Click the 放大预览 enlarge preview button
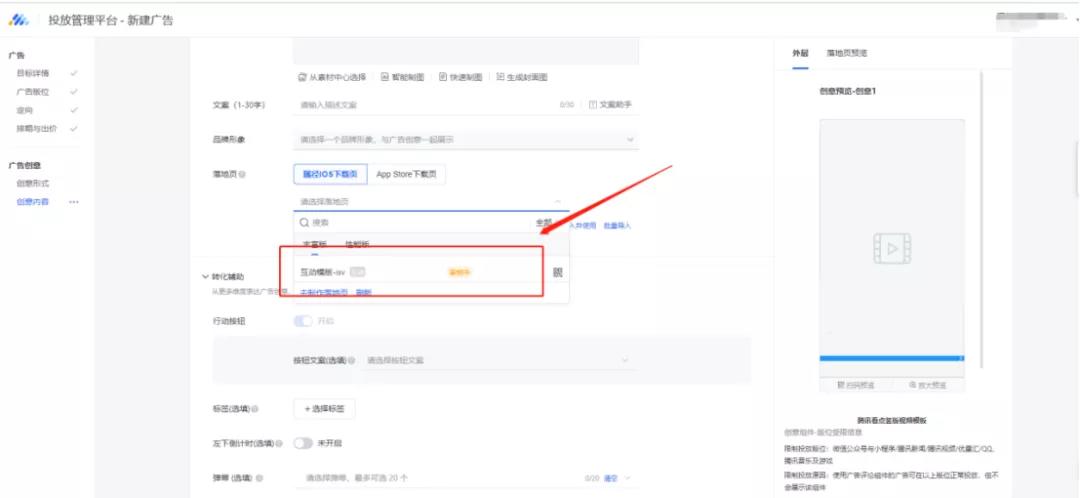 (x=928, y=385)
